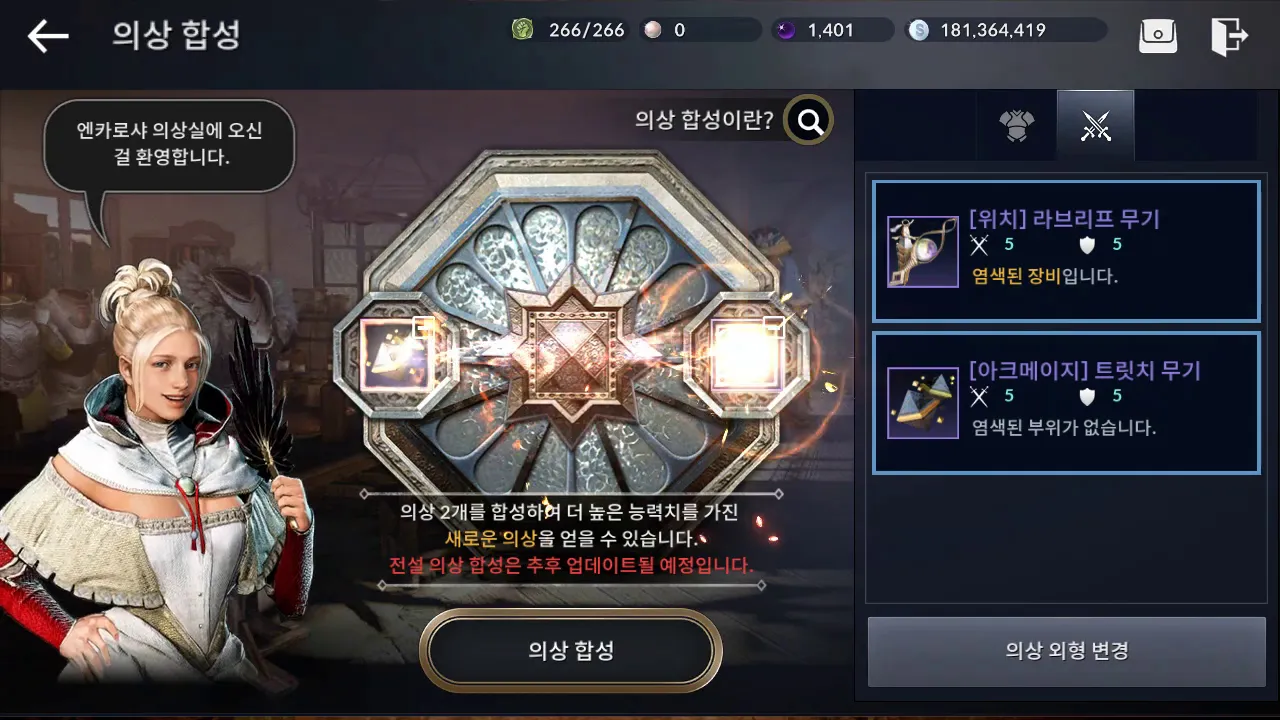1280x720 pixels.
Task: Select the [위치] 라브리프 무기 item
Action: [1066, 251]
